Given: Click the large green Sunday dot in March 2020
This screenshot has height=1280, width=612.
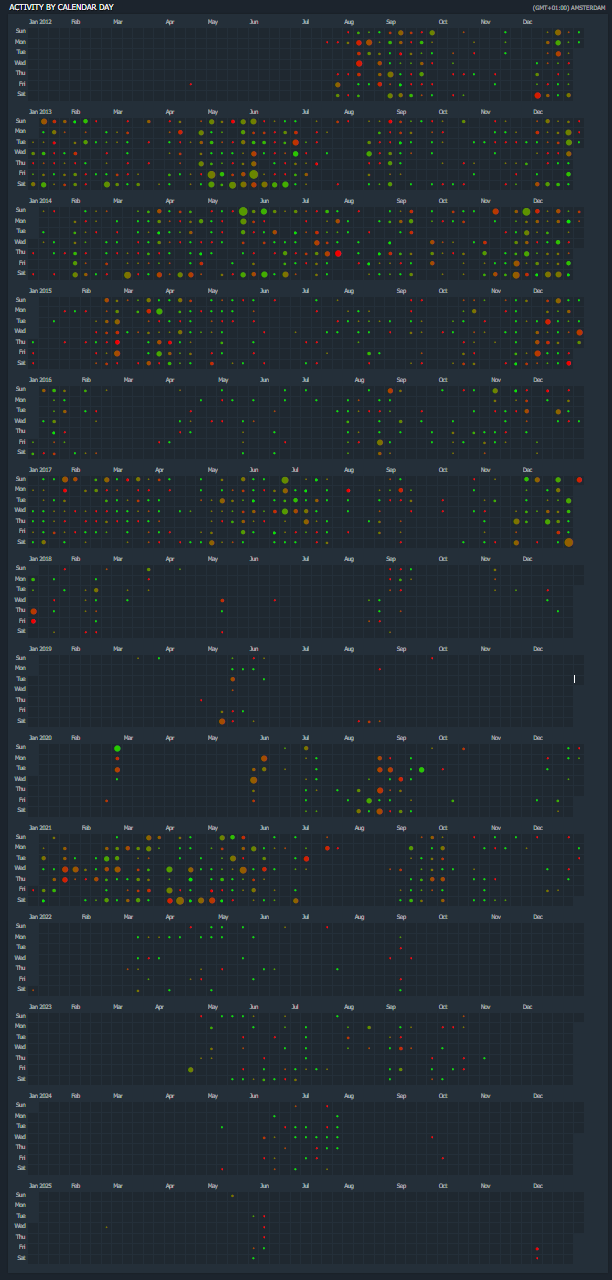Looking at the screenshot, I should pos(117,748).
